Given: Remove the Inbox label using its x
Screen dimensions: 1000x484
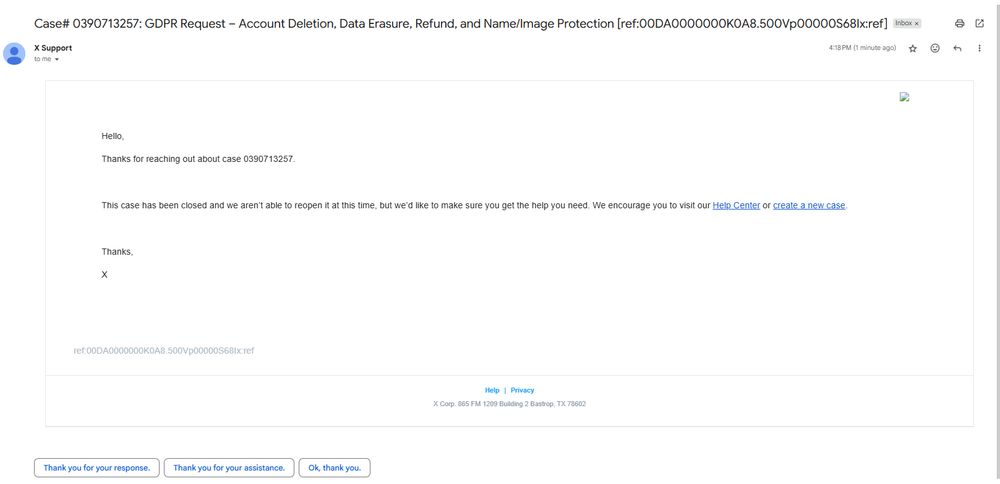Looking at the screenshot, I should click(x=916, y=24).
